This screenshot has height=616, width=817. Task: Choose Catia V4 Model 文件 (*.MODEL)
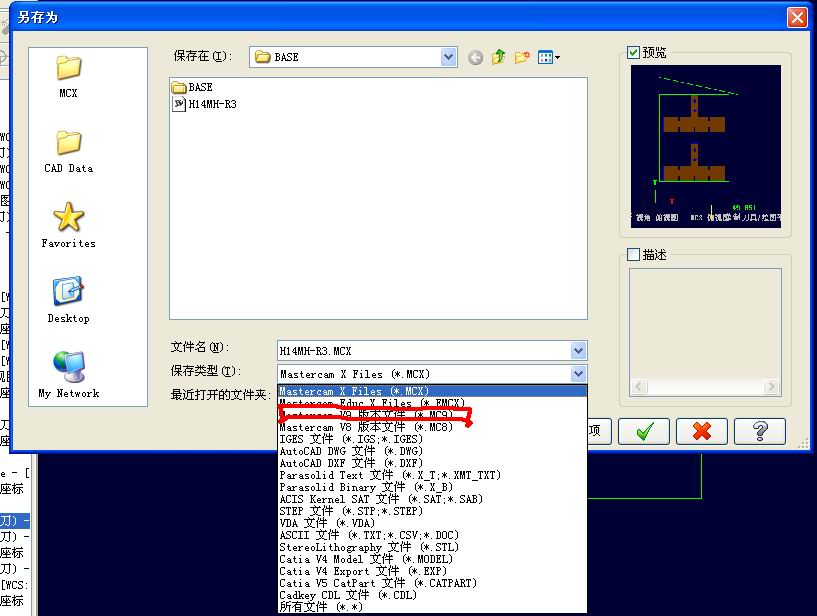[432, 559]
